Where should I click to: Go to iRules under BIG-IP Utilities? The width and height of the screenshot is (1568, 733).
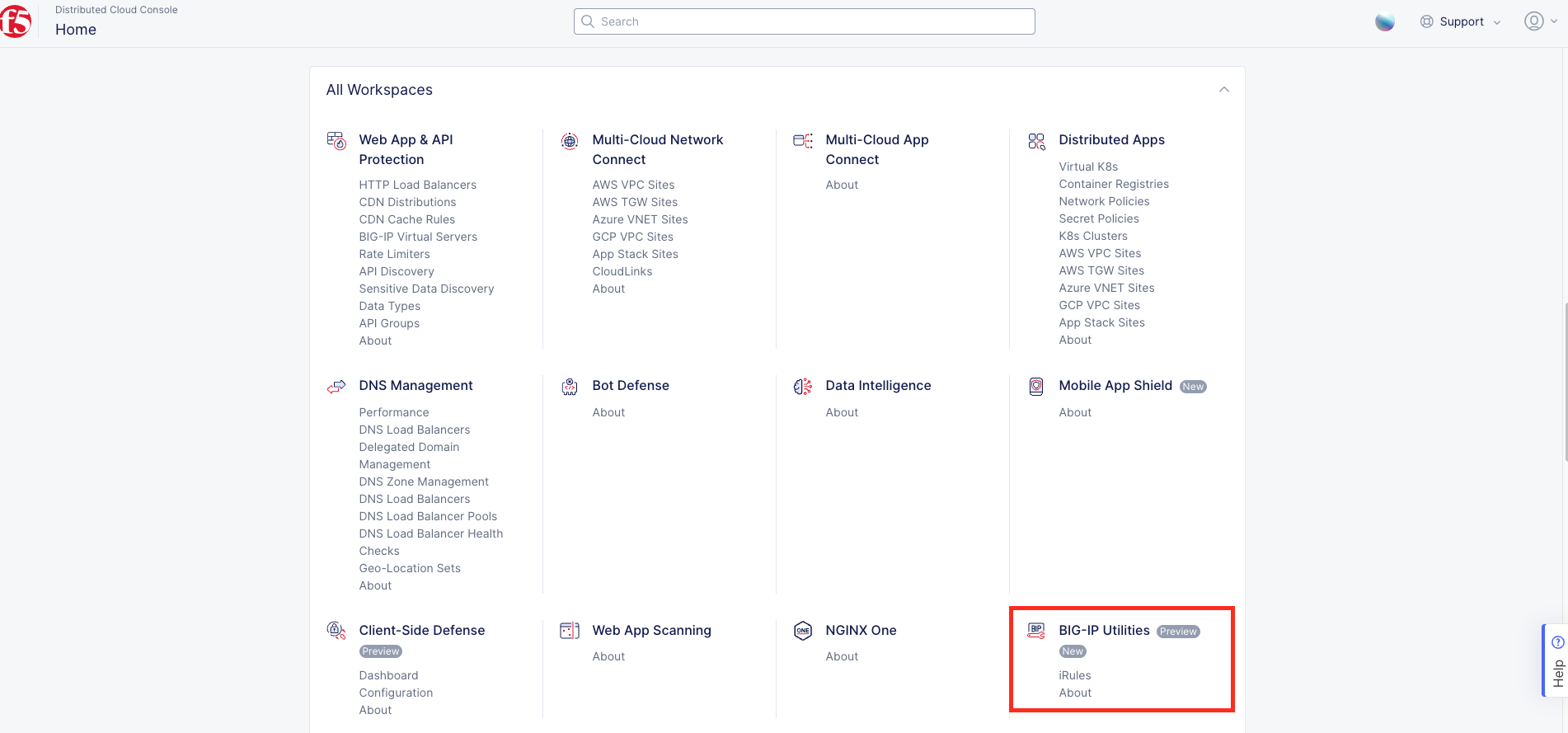pos(1074,675)
